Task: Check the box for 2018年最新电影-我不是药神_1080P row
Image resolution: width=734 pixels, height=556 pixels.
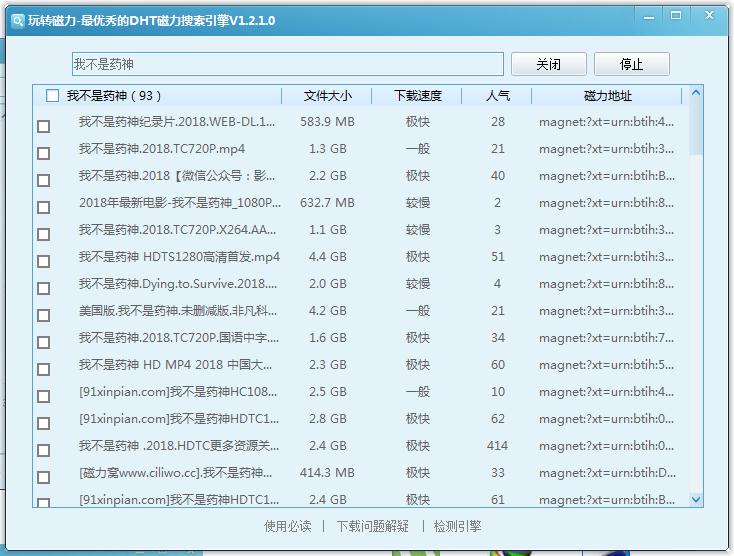Action: (x=44, y=207)
